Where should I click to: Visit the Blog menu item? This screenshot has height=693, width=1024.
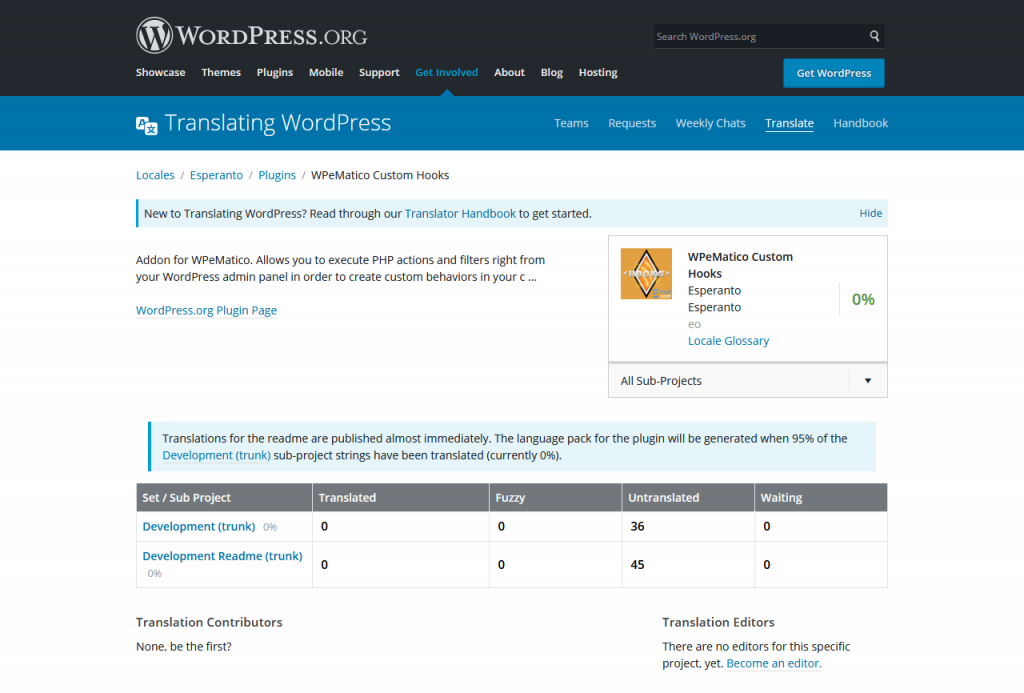tap(552, 73)
